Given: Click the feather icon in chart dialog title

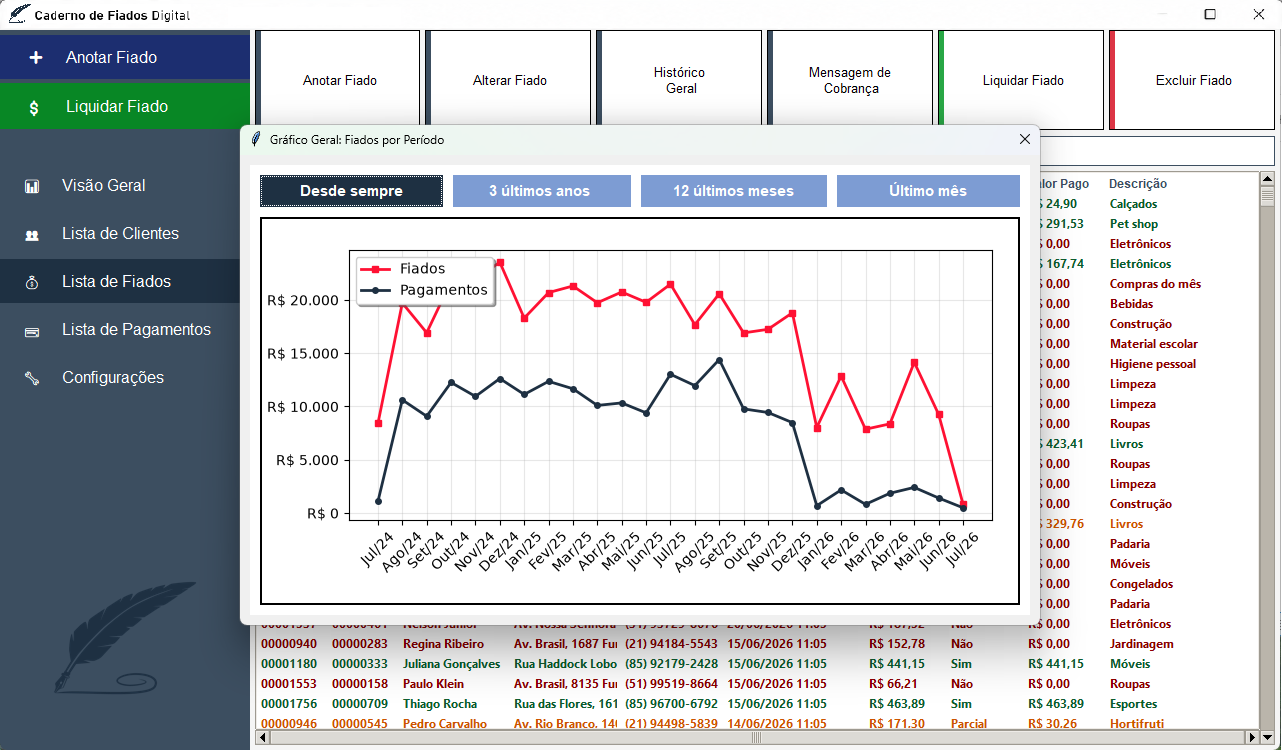Looking at the screenshot, I should pyautogui.click(x=256, y=140).
